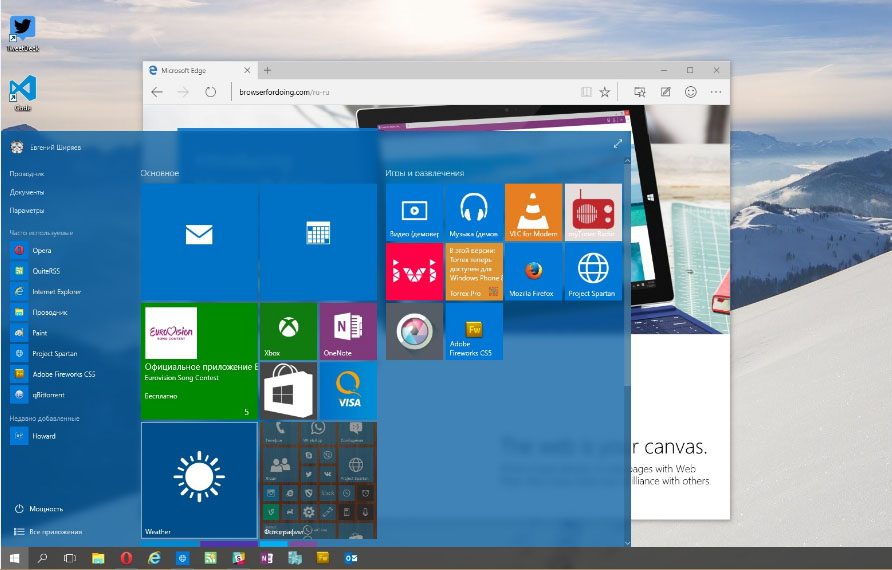The image size is (892, 570).
Task: Open Edge more actions menu
Action: click(x=716, y=92)
